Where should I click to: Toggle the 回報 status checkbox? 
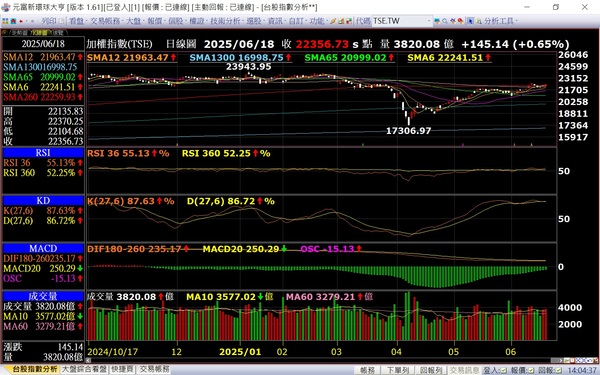[559, 370]
